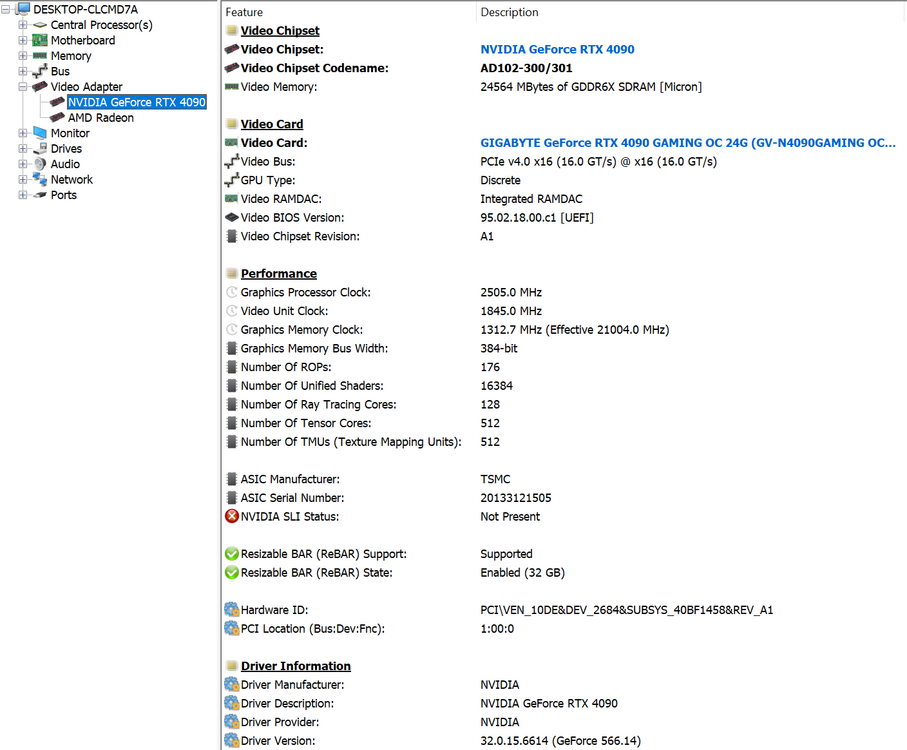Select the 2505.0 MHz clock value
The image size is (907, 750).
(511, 293)
